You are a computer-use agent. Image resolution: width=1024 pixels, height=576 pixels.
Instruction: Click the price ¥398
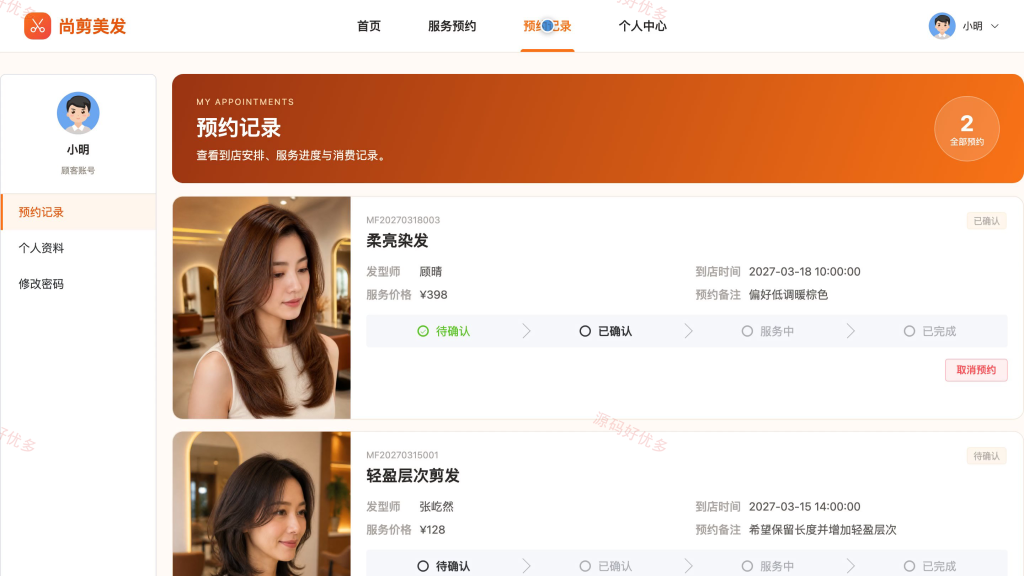click(434, 295)
